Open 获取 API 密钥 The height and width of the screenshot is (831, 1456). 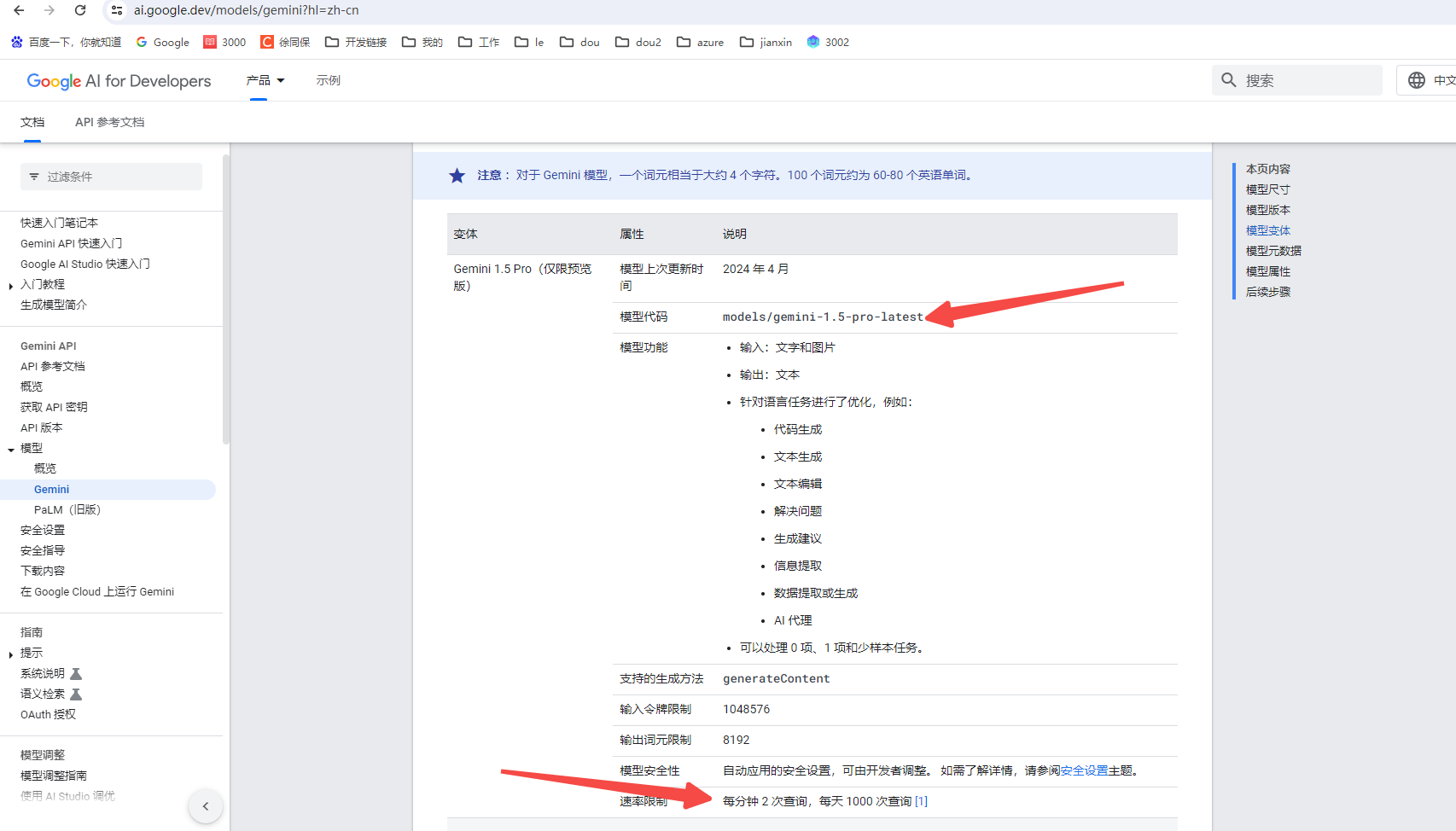54,407
